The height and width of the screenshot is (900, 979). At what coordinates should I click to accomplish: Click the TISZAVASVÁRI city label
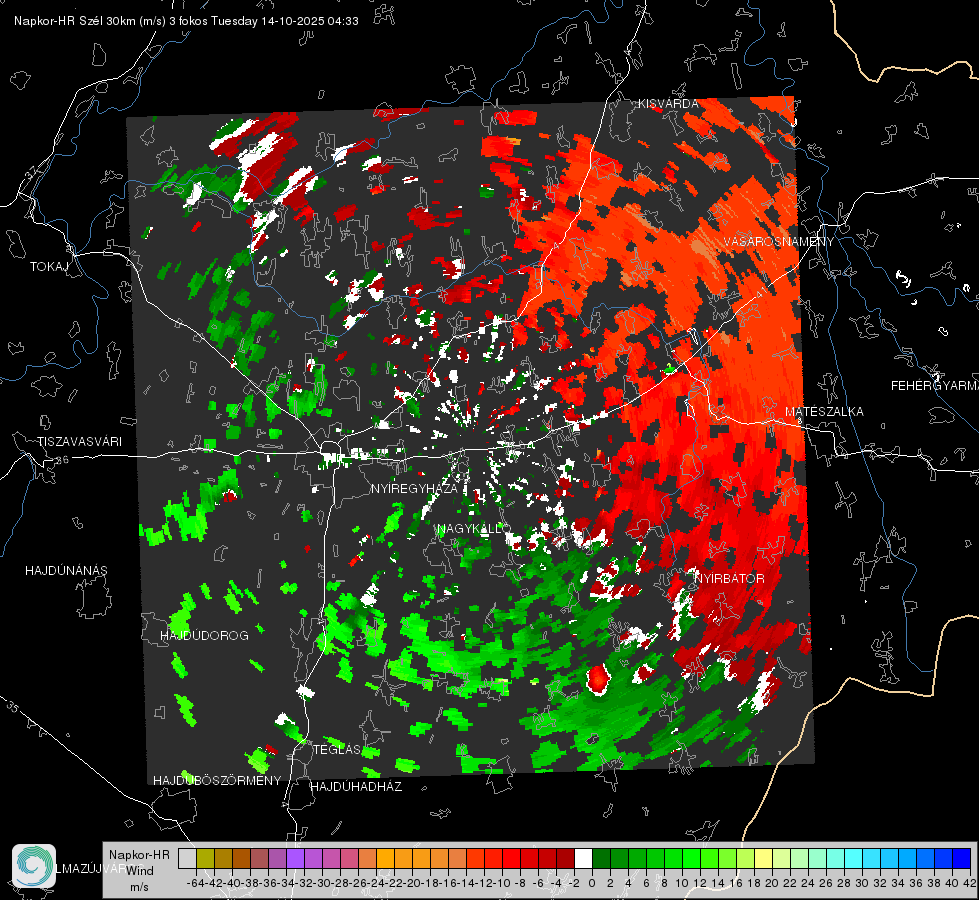point(79,442)
